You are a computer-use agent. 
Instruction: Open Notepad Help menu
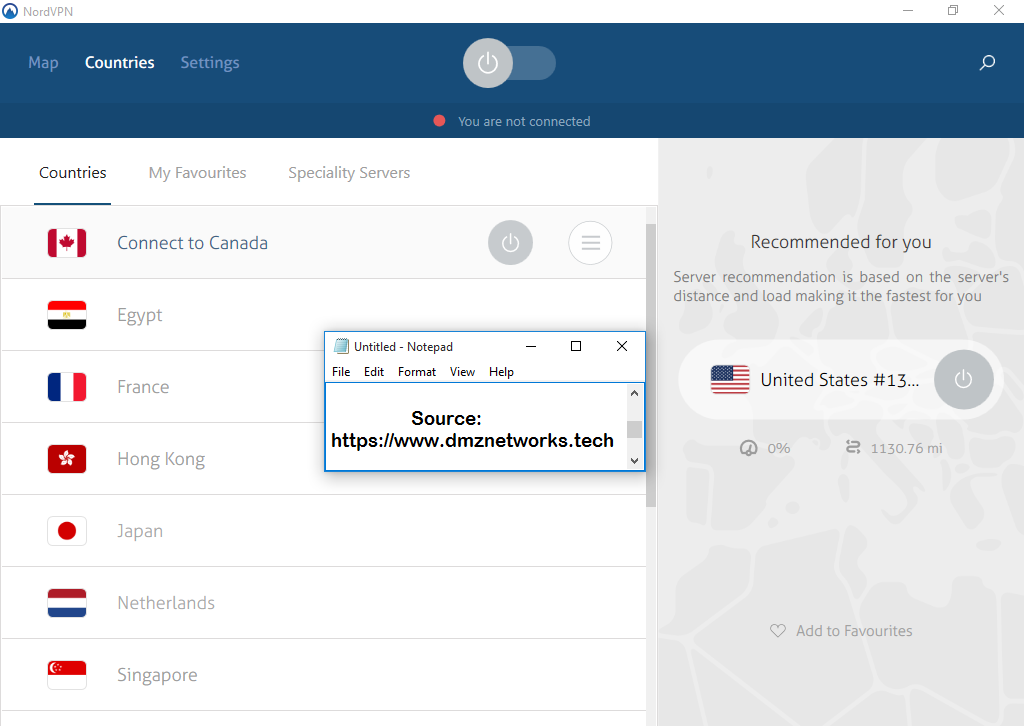pyautogui.click(x=502, y=371)
